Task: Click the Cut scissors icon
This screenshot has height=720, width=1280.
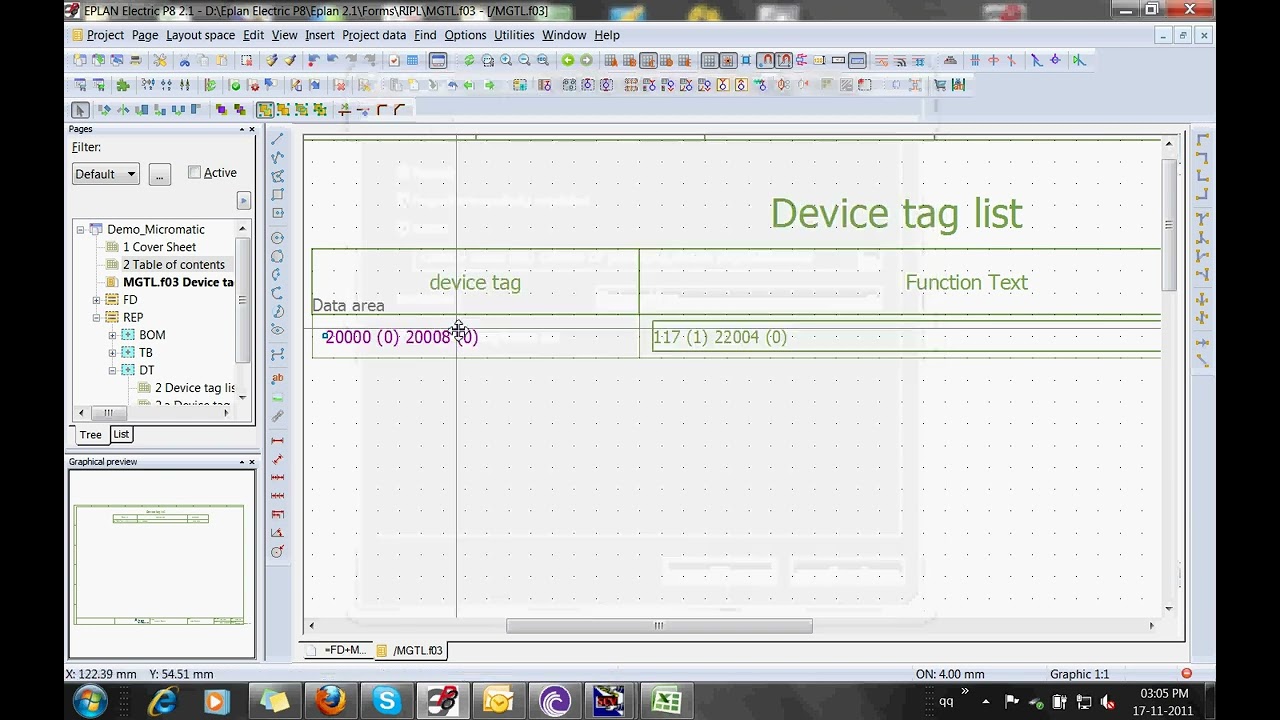Action: (184, 60)
